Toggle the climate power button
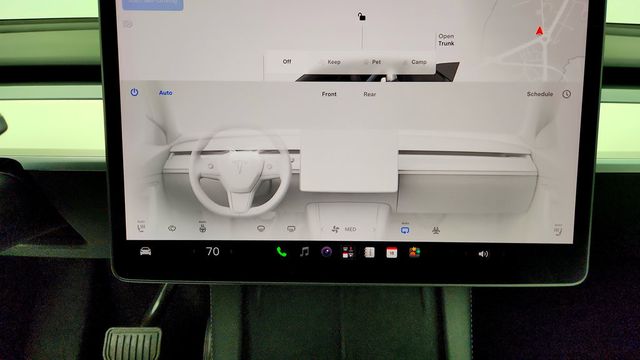This screenshot has height=360, width=640. [134, 92]
